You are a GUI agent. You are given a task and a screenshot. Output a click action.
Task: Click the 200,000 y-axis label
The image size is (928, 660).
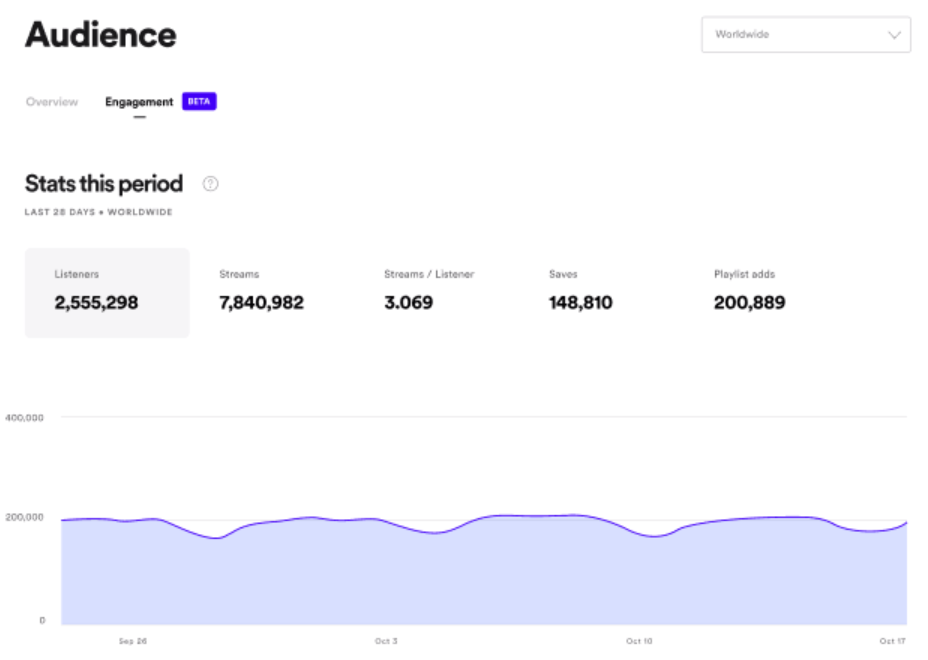click(25, 518)
